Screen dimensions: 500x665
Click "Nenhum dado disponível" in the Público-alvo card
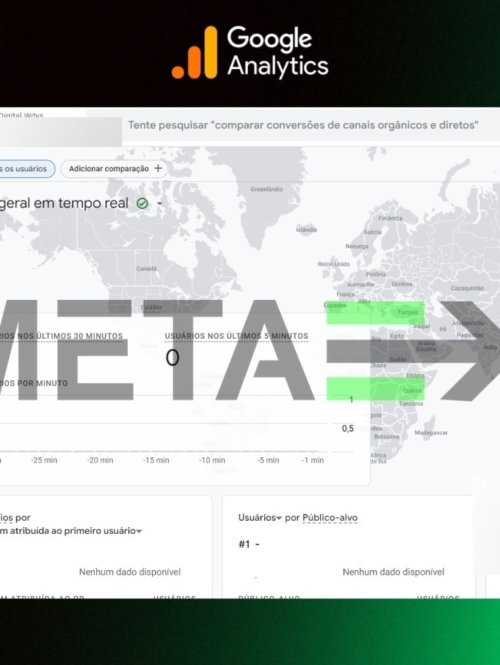pos(394,572)
